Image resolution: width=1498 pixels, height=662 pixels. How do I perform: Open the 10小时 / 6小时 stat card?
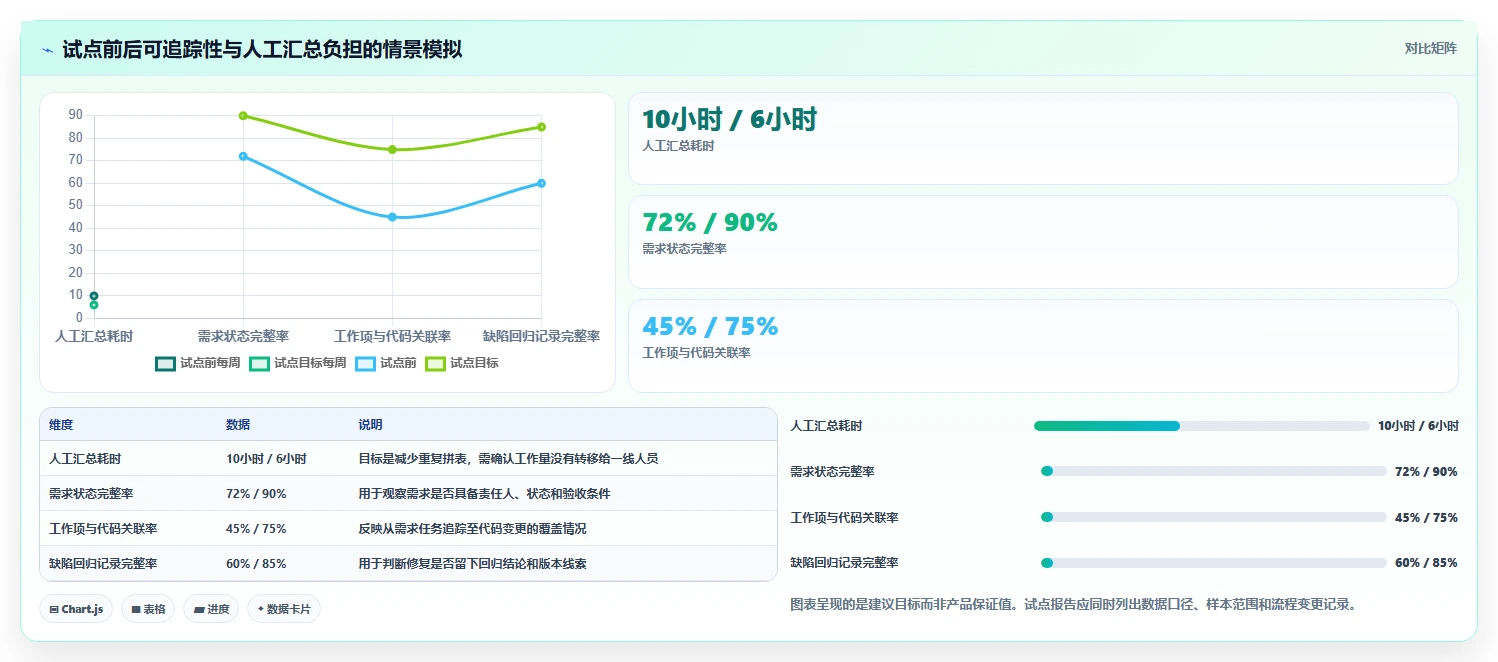click(1043, 139)
